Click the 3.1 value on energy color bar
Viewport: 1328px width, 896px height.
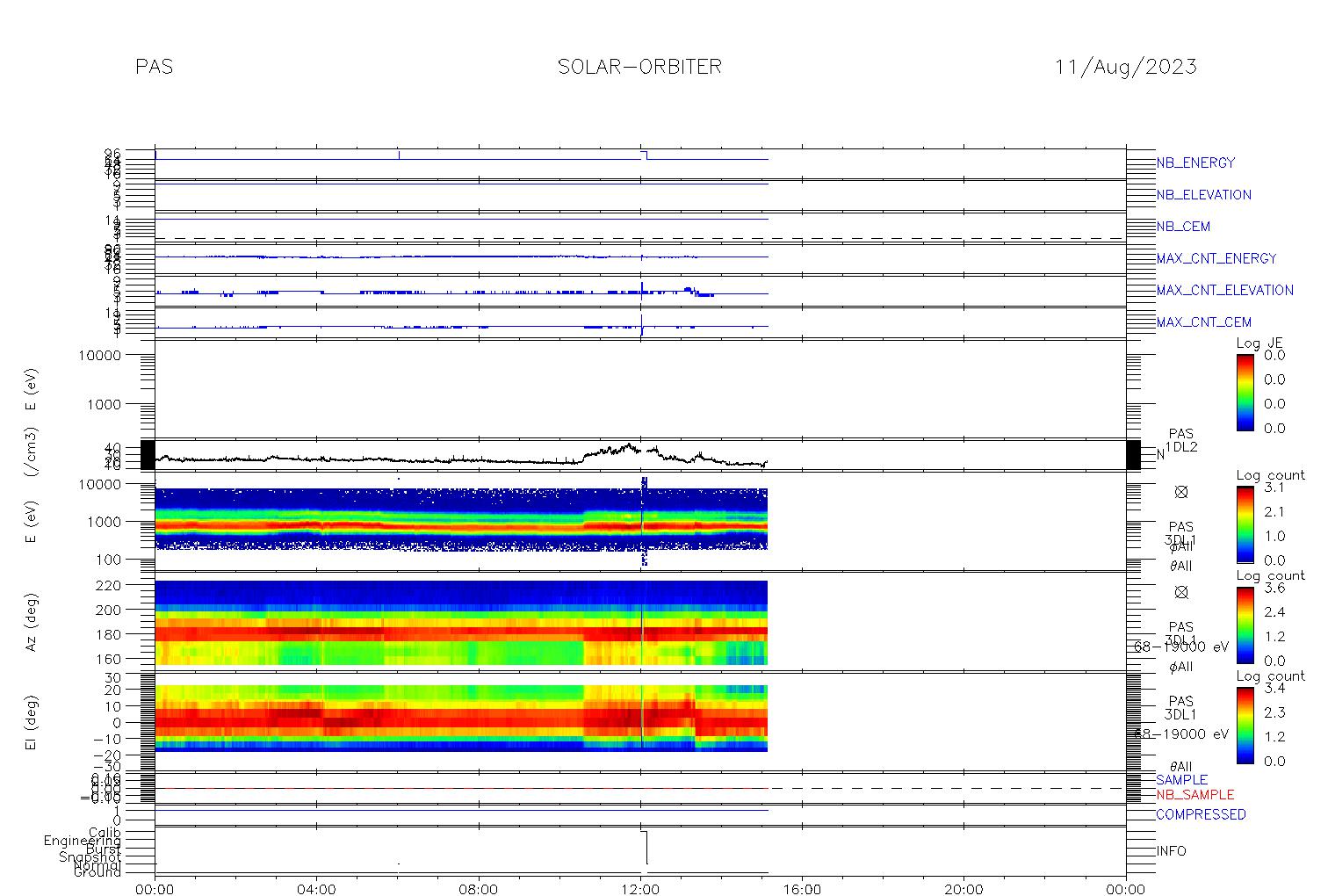pyautogui.click(x=1274, y=488)
